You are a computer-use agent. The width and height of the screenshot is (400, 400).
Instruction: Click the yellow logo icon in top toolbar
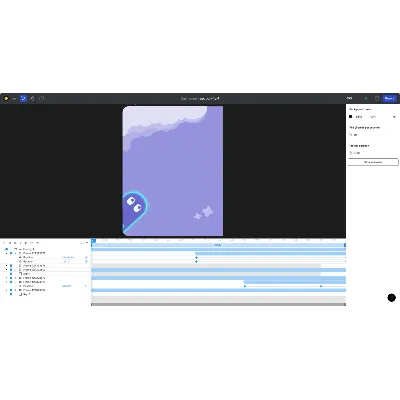(6, 98)
